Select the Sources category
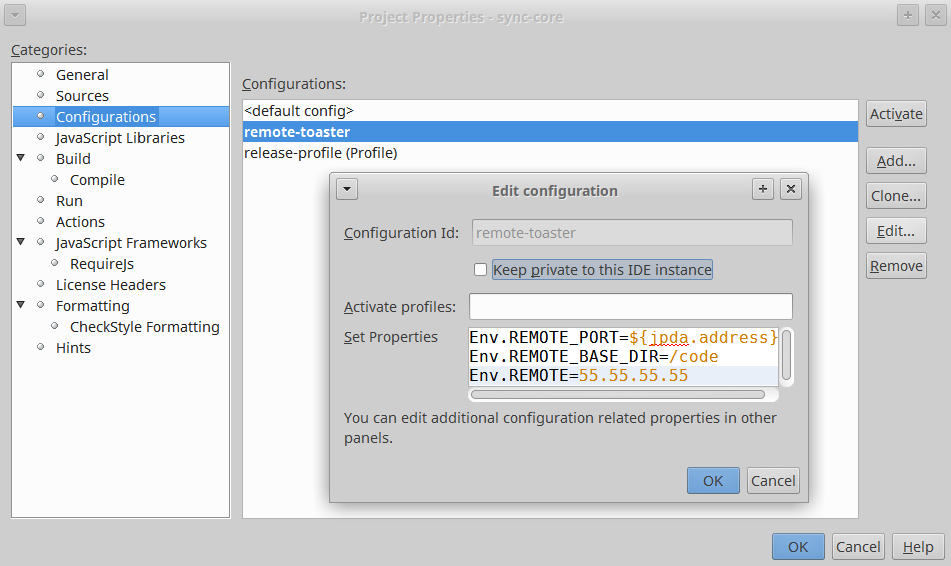 tap(82, 96)
